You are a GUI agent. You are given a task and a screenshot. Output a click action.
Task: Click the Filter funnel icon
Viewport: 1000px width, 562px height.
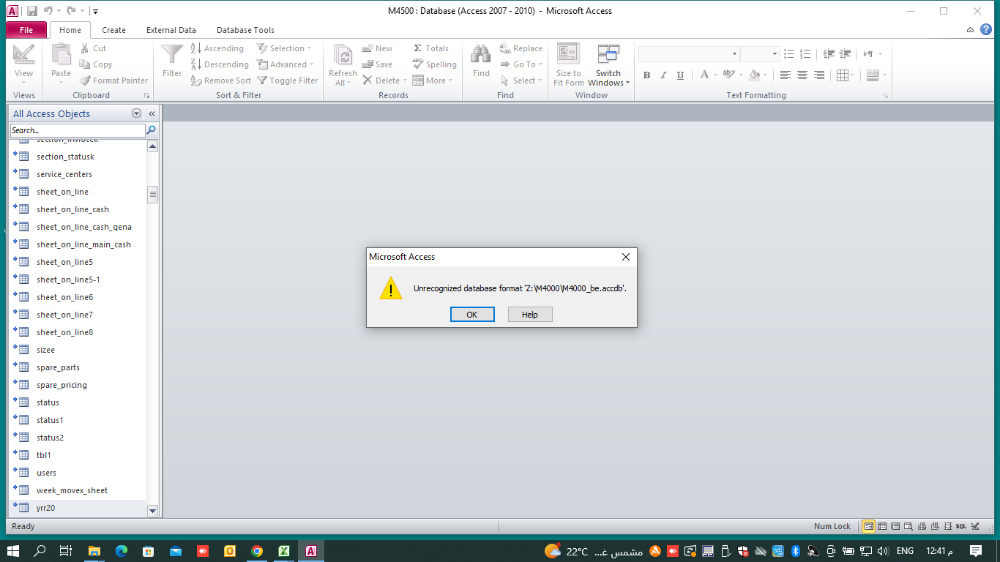[x=172, y=55]
